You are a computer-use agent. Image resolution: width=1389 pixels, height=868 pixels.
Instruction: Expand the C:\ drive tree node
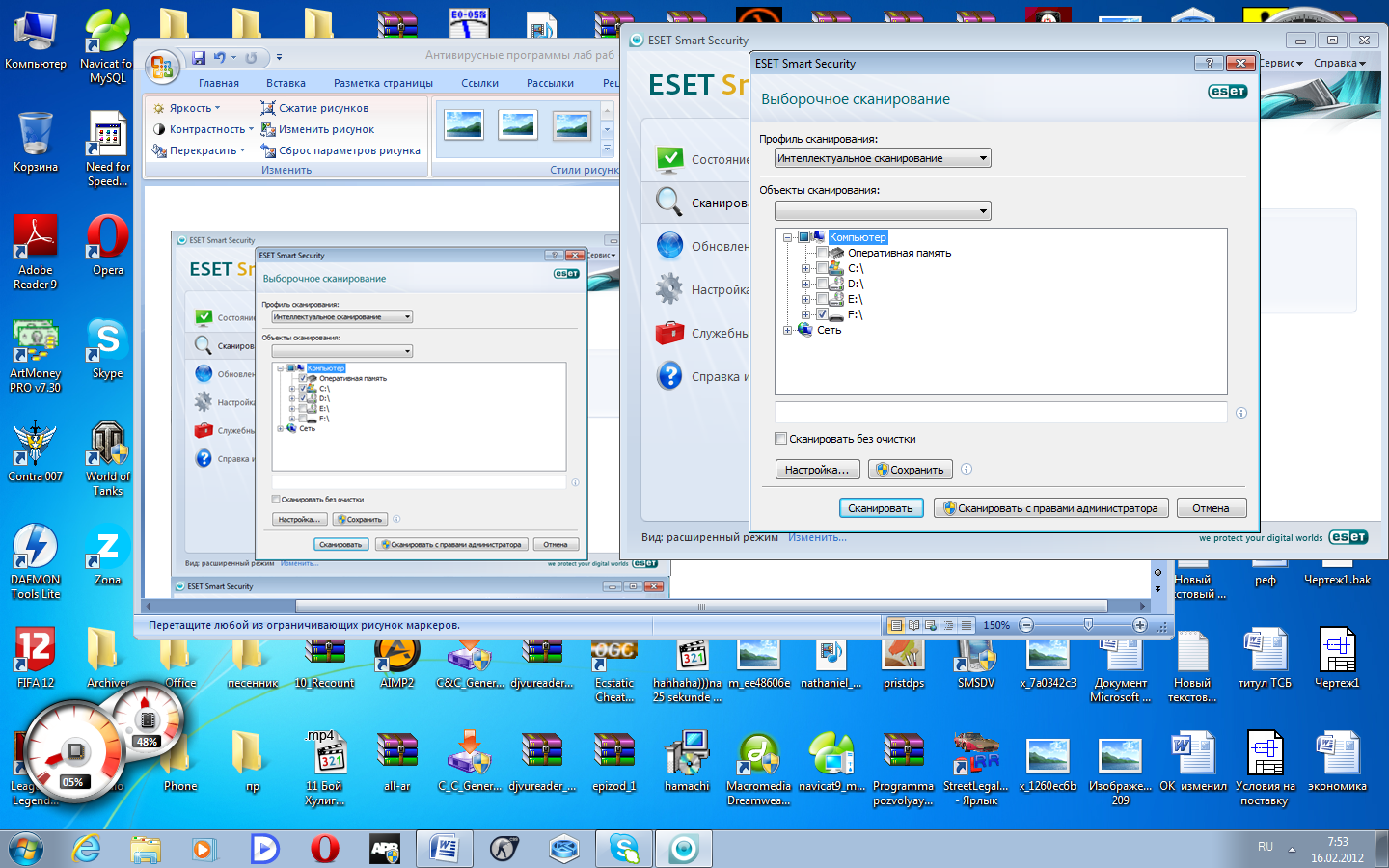(806, 268)
